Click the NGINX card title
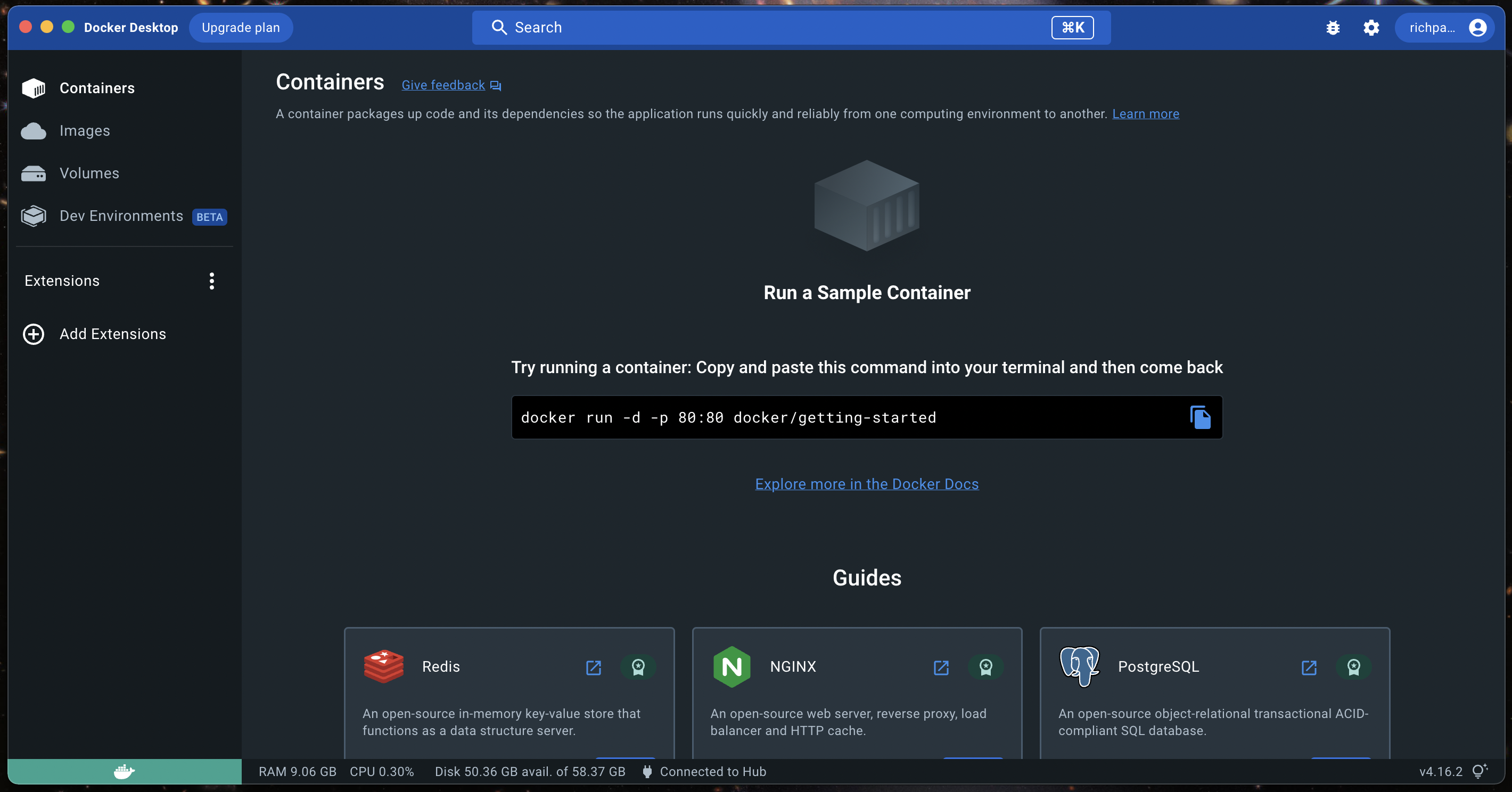 tap(793, 666)
